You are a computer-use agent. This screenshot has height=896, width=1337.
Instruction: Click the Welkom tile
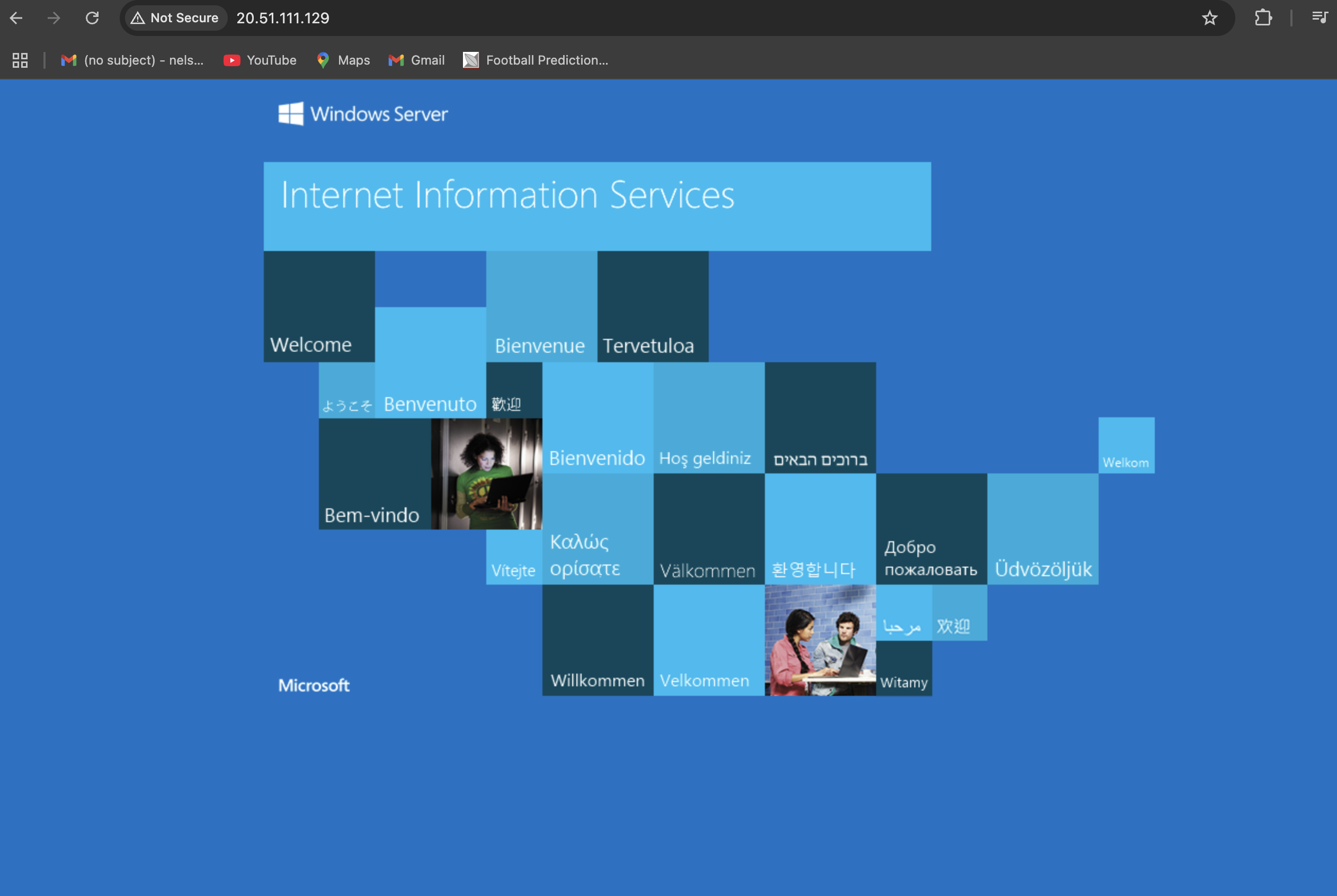click(x=1126, y=445)
